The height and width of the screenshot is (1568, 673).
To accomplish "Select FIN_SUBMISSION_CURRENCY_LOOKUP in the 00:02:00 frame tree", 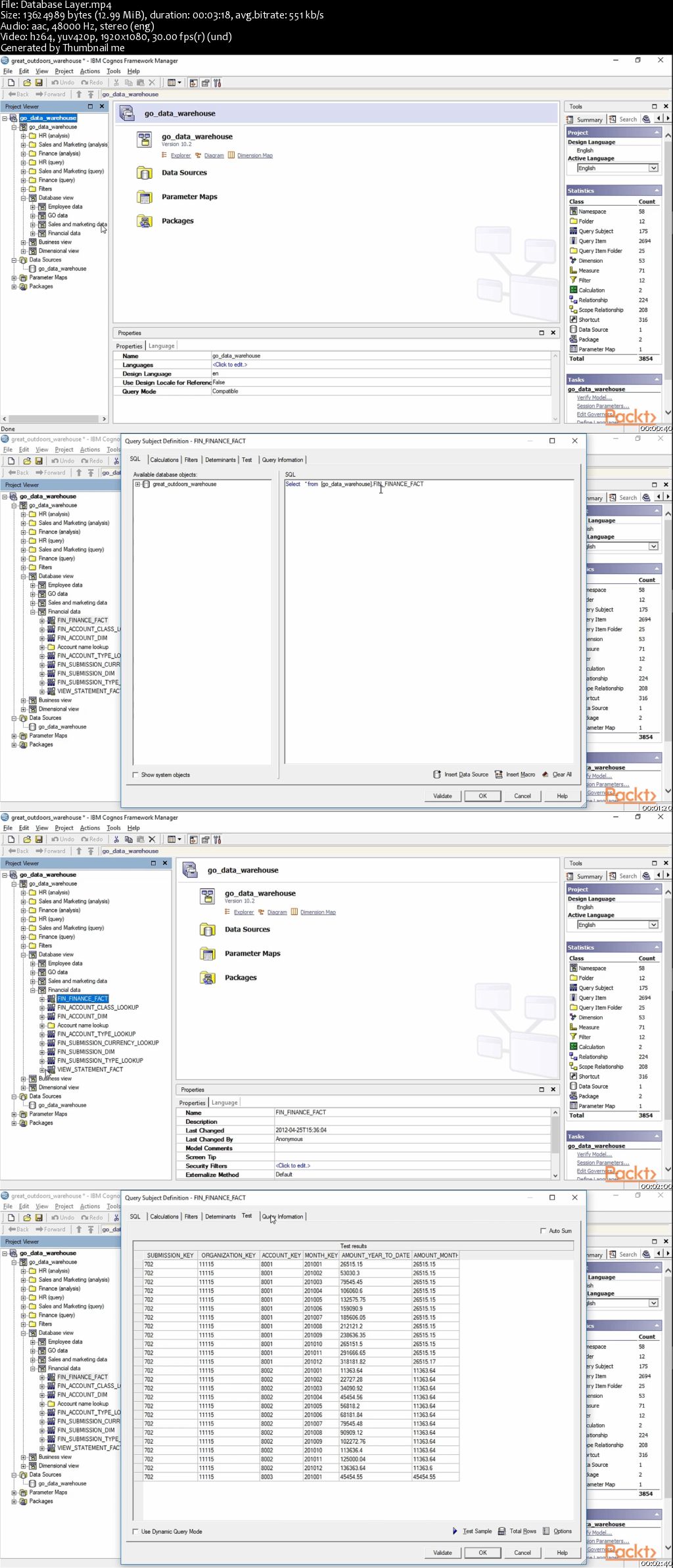I will click(108, 1042).
